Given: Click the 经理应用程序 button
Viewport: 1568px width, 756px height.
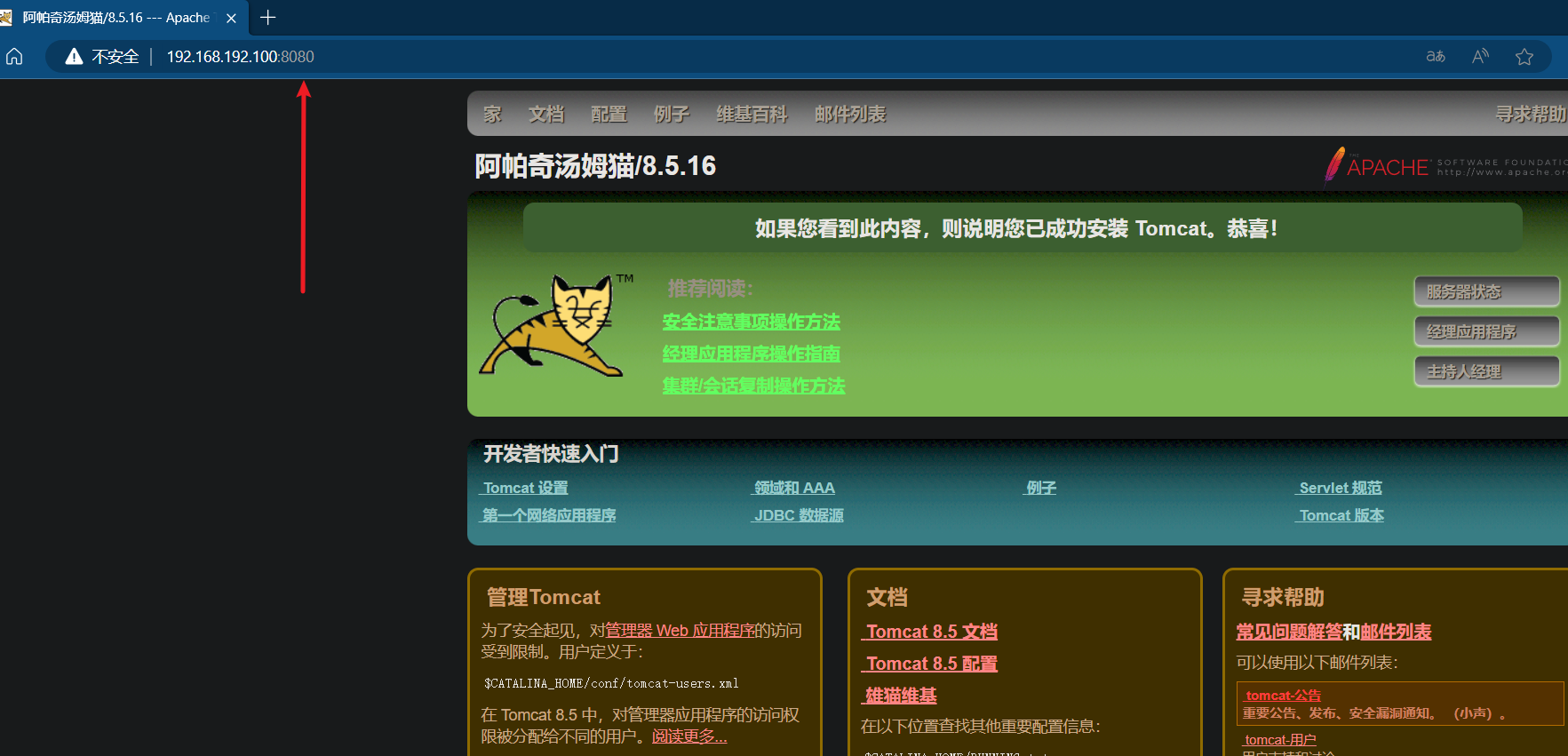Looking at the screenshot, I should tap(1486, 331).
